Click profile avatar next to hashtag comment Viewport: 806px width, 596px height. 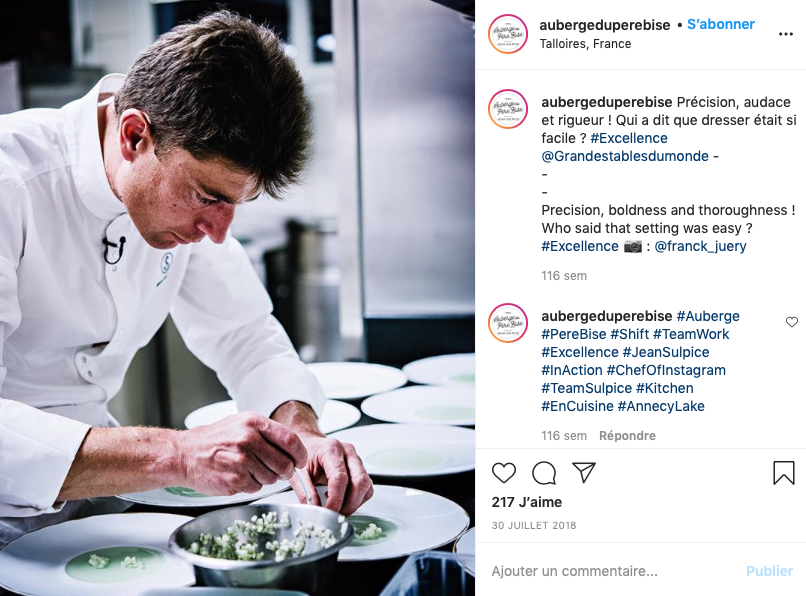[508, 323]
